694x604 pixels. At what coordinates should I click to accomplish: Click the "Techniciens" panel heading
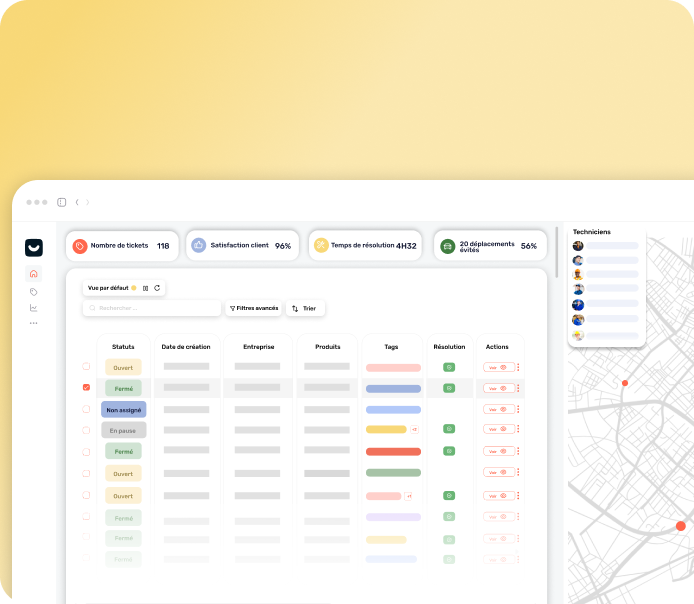click(x=591, y=231)
